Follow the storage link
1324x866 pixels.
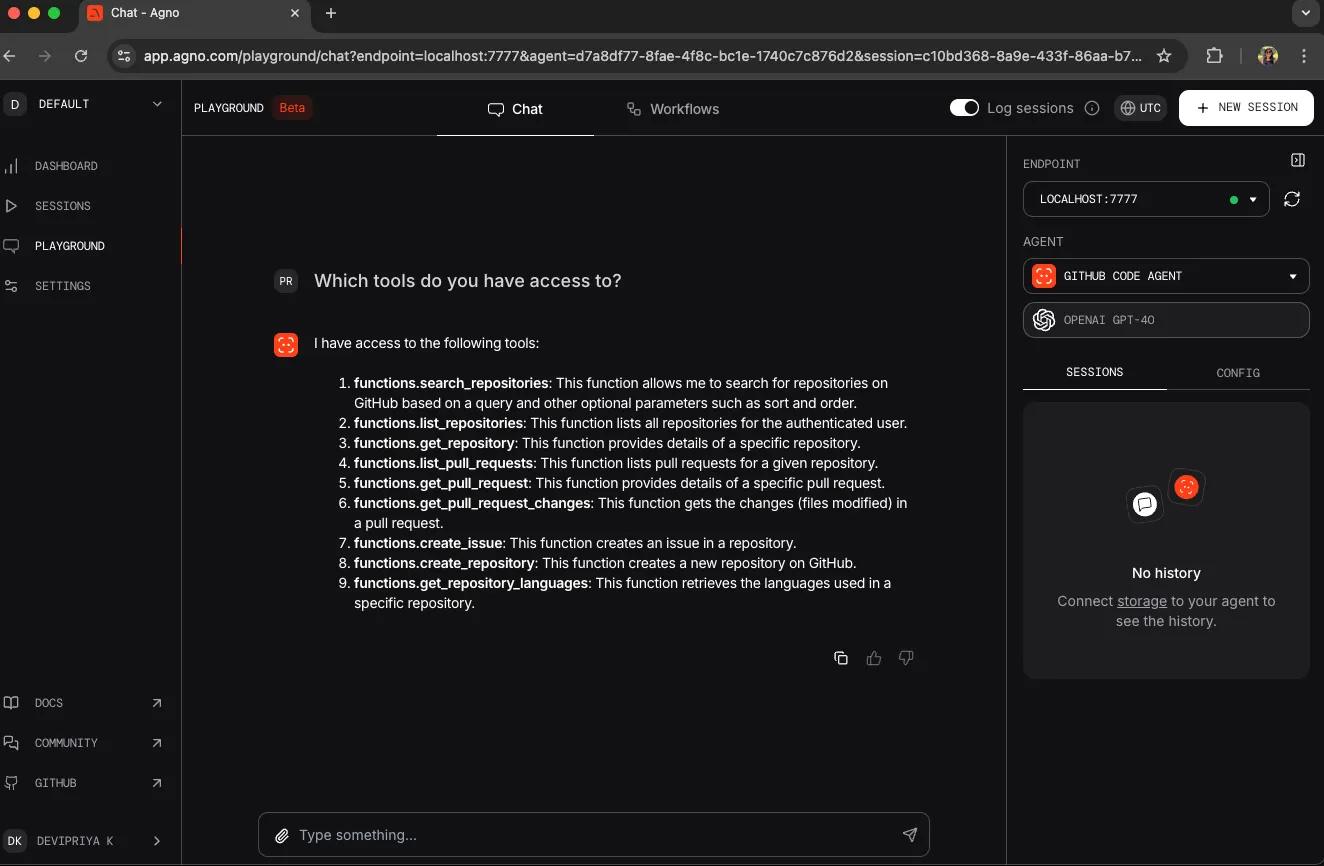coord(1142,601)
